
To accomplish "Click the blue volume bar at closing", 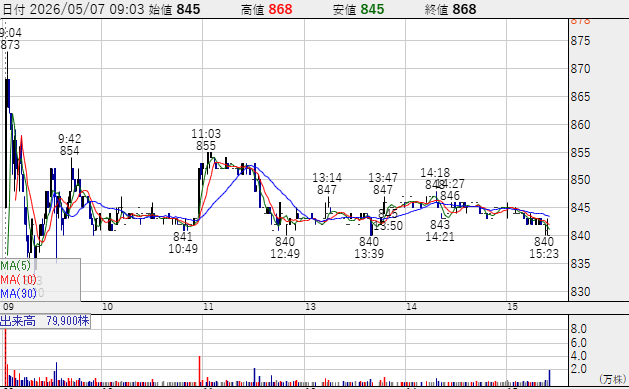I will 549,378.
